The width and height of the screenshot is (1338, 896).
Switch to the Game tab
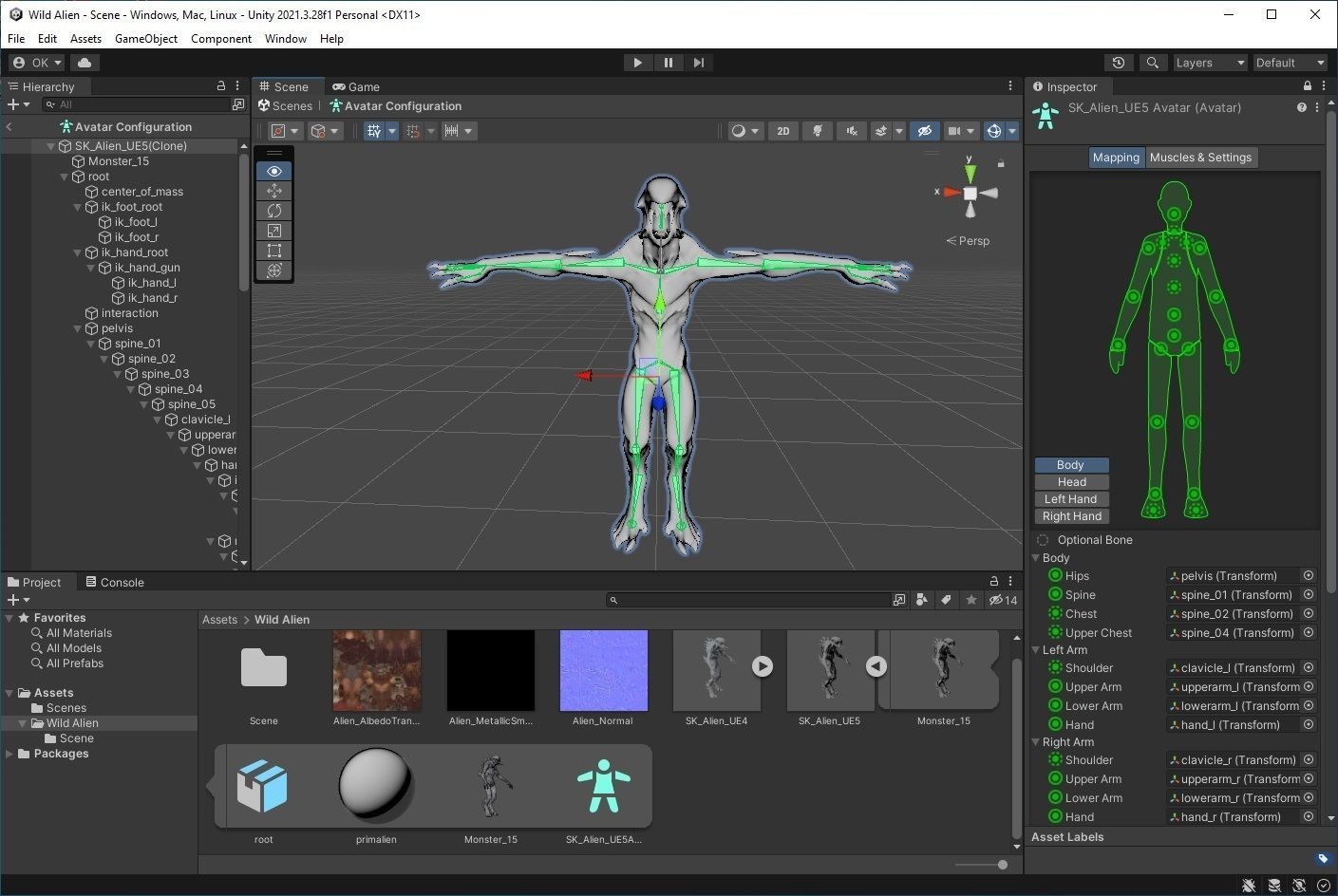[x=356, y=86]
